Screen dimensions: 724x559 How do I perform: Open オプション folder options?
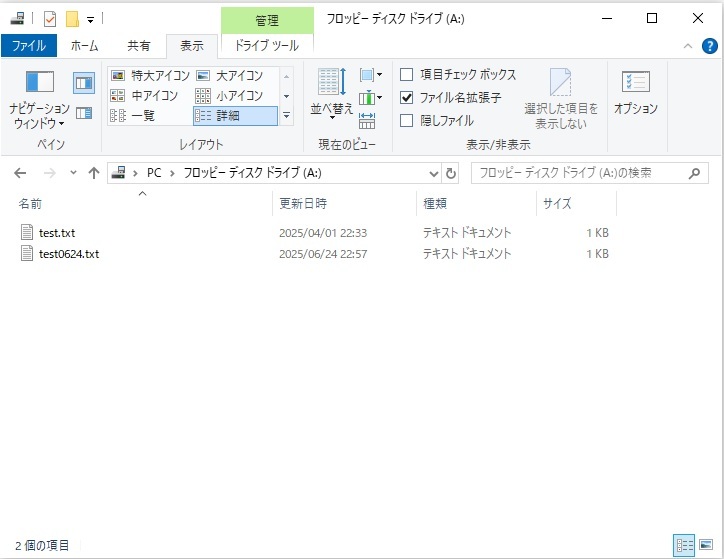tap(635, 92)
